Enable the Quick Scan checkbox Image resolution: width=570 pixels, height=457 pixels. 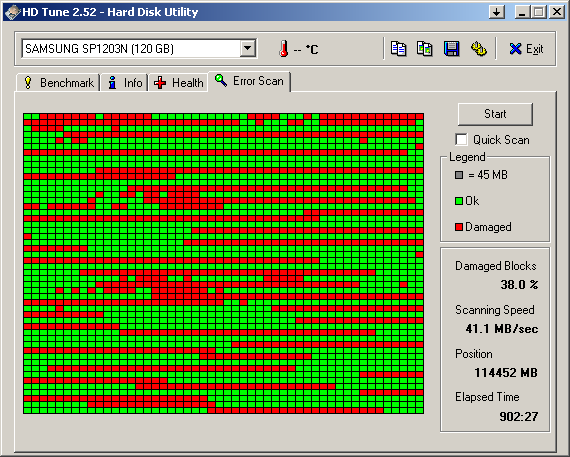(461, 140)
